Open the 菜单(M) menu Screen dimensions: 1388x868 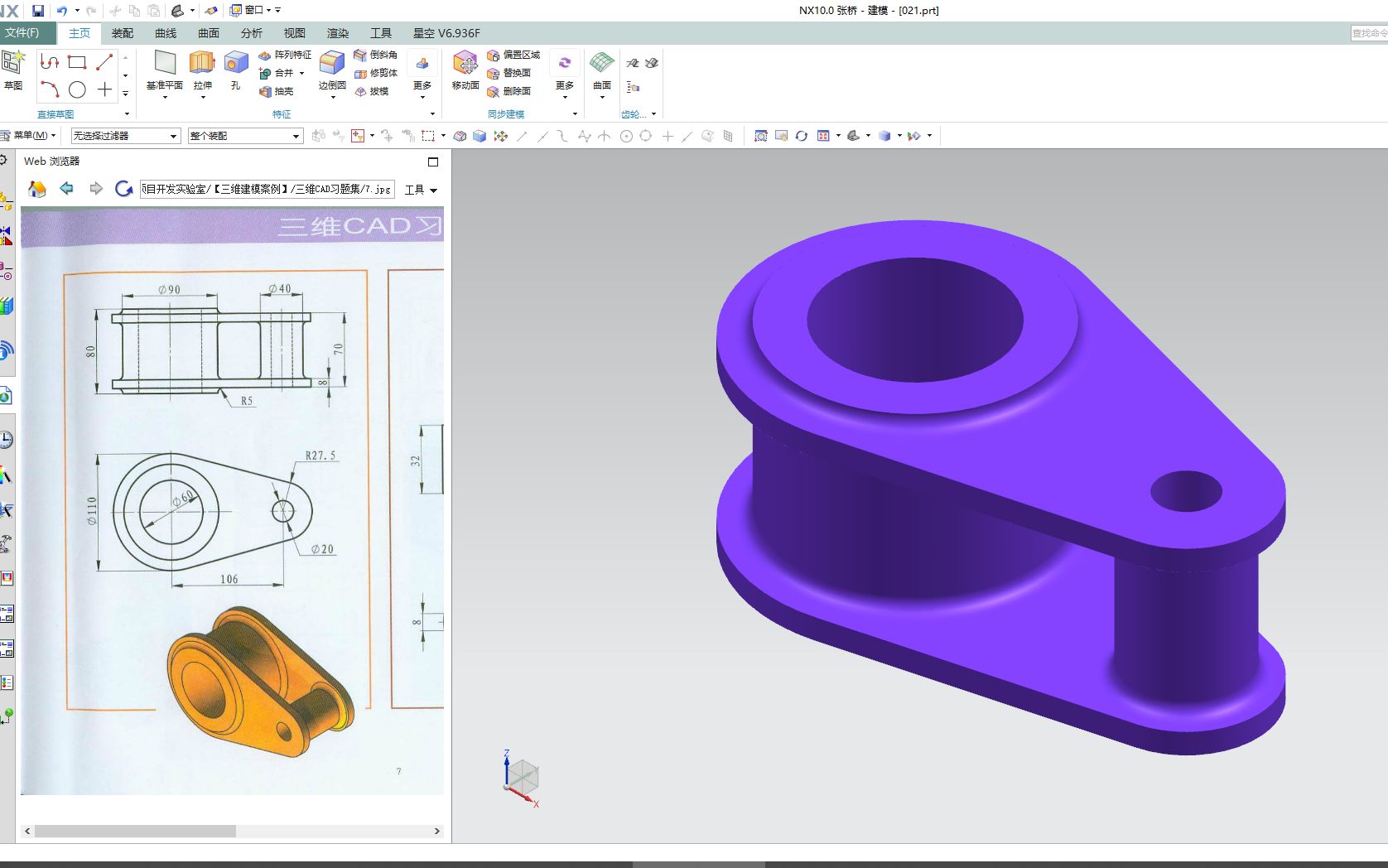click(31, 135)
